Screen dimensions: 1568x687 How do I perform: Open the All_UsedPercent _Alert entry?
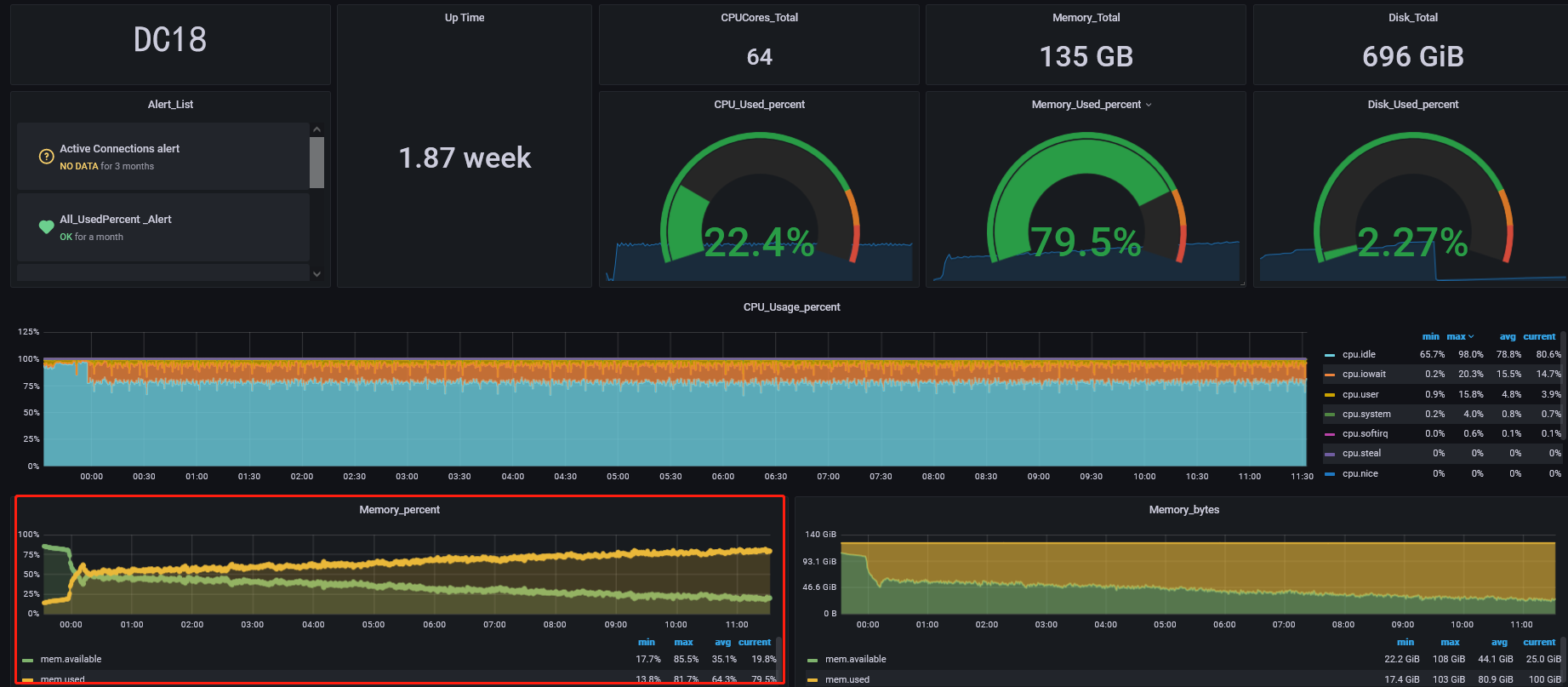pos(116,220)
